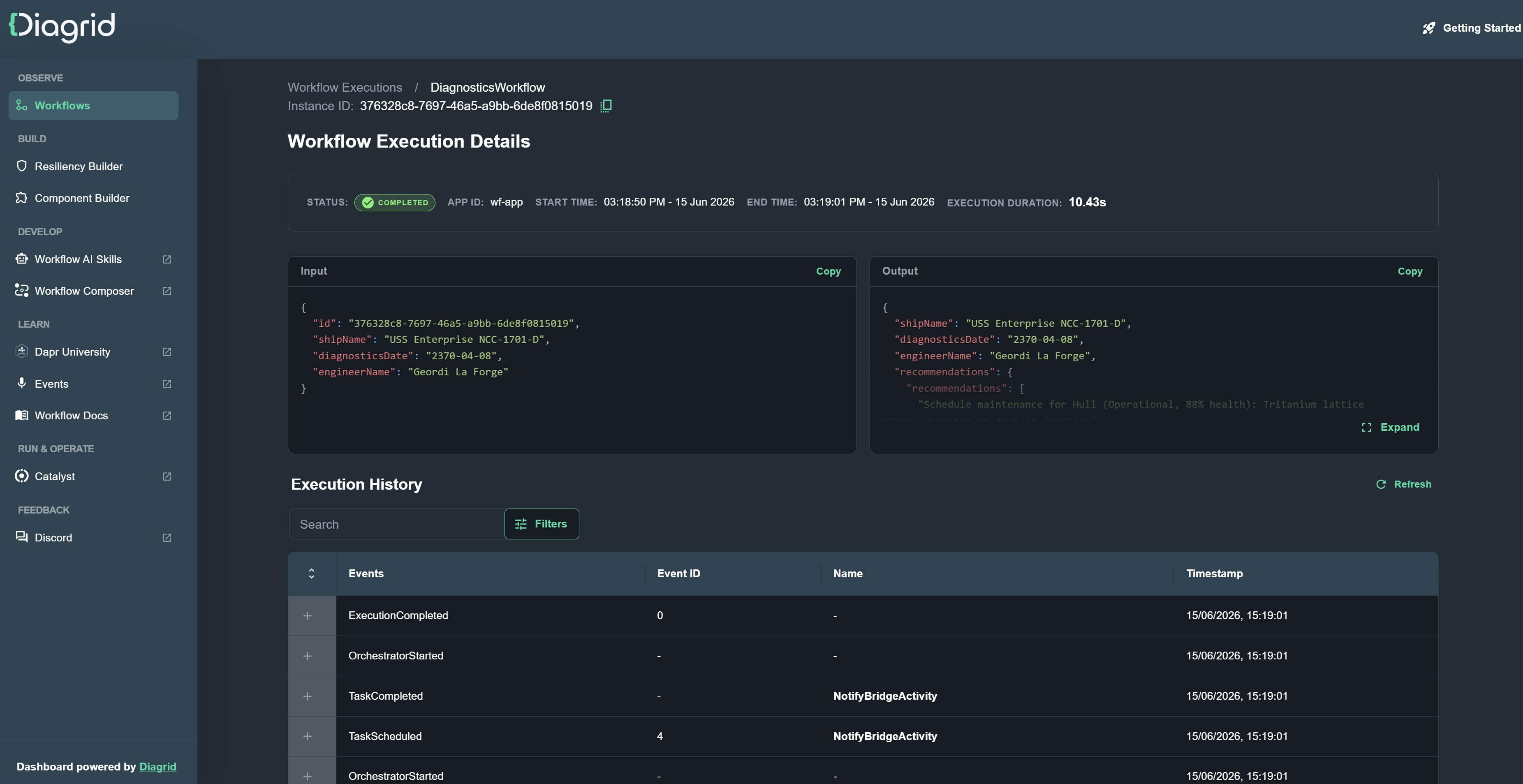Select Resiliency Builder menu item
Screen dimensions: 1523x784
79,166
